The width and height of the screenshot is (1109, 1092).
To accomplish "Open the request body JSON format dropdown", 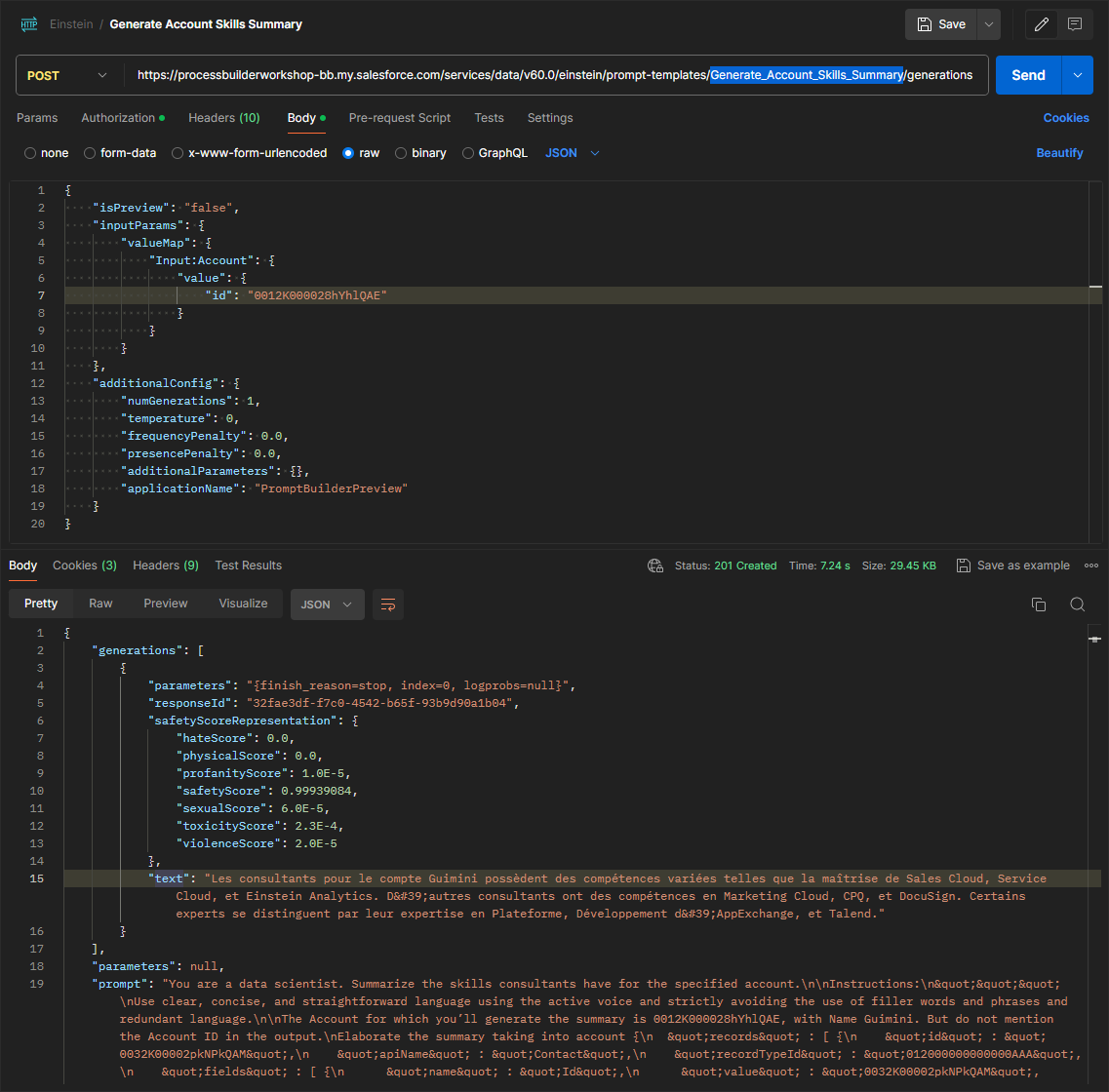I will (x=573, y=153).
